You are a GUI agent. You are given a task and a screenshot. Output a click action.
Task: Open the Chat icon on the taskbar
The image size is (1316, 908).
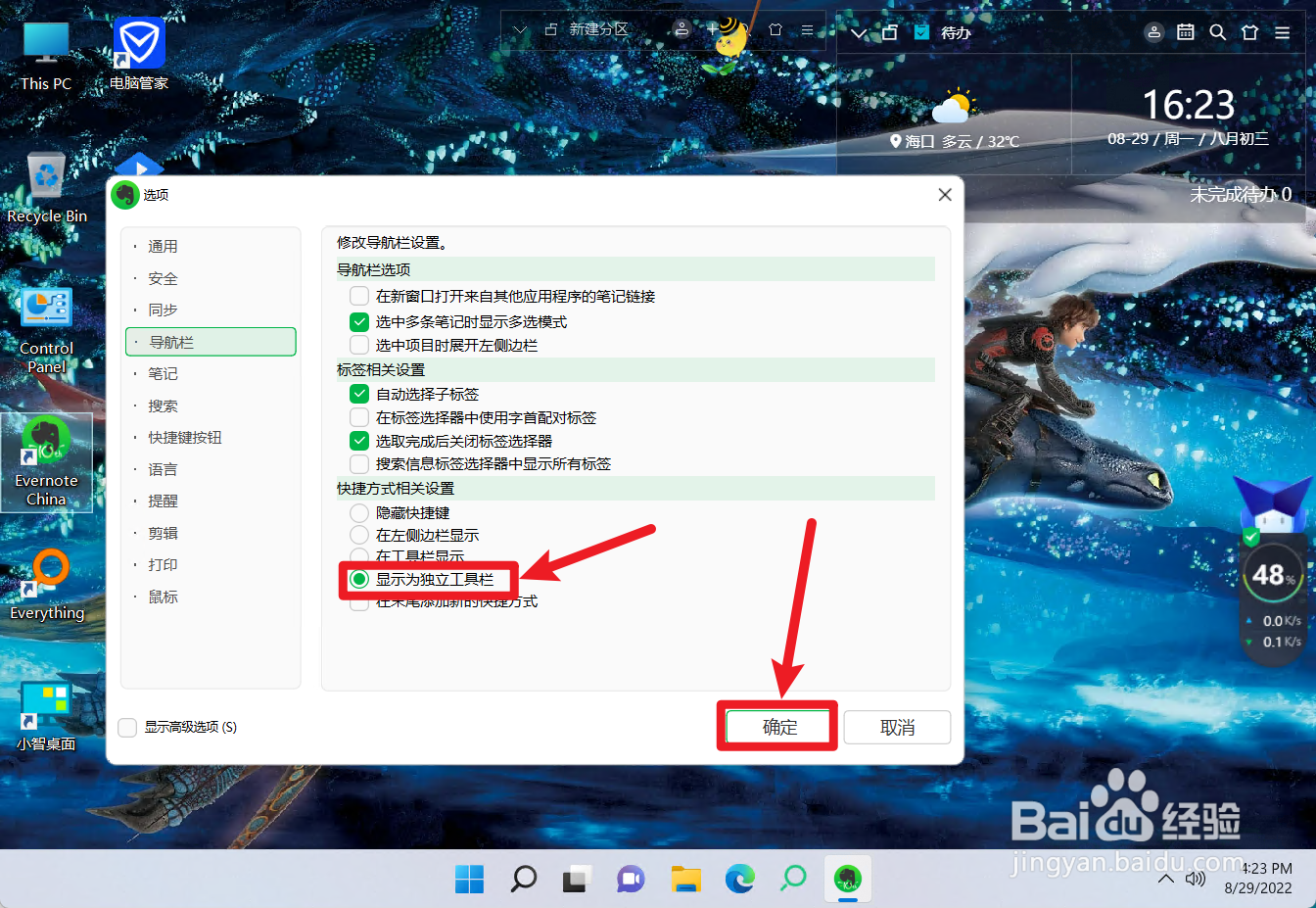632,879
